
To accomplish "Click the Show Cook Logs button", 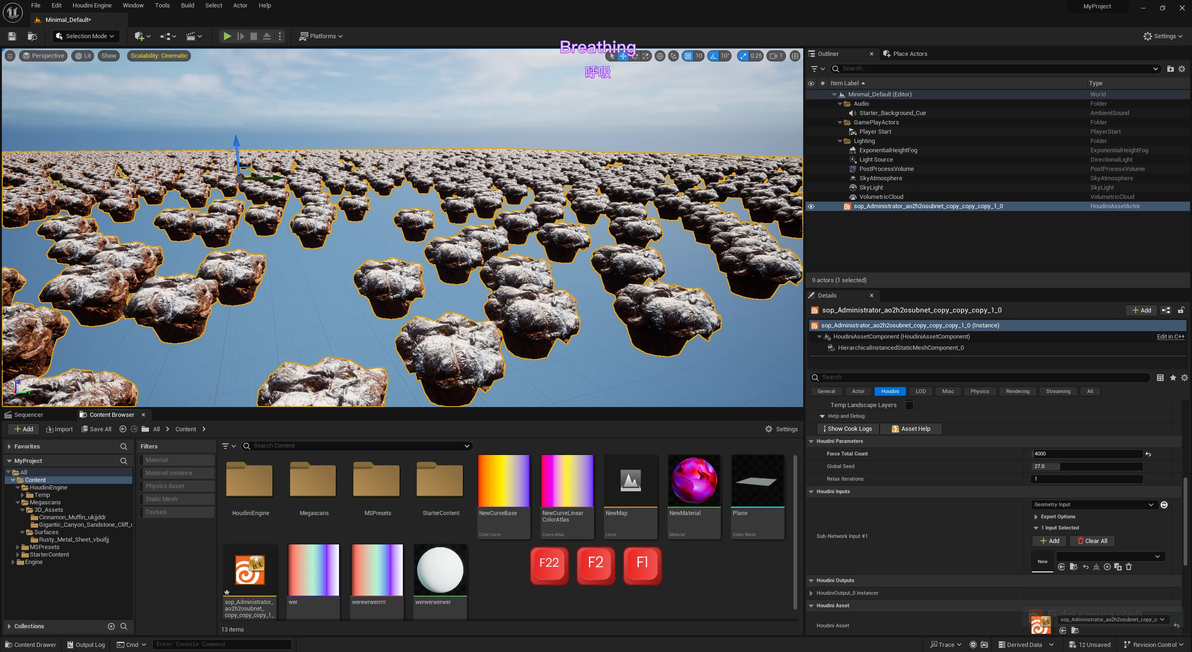I will [846, 429].
